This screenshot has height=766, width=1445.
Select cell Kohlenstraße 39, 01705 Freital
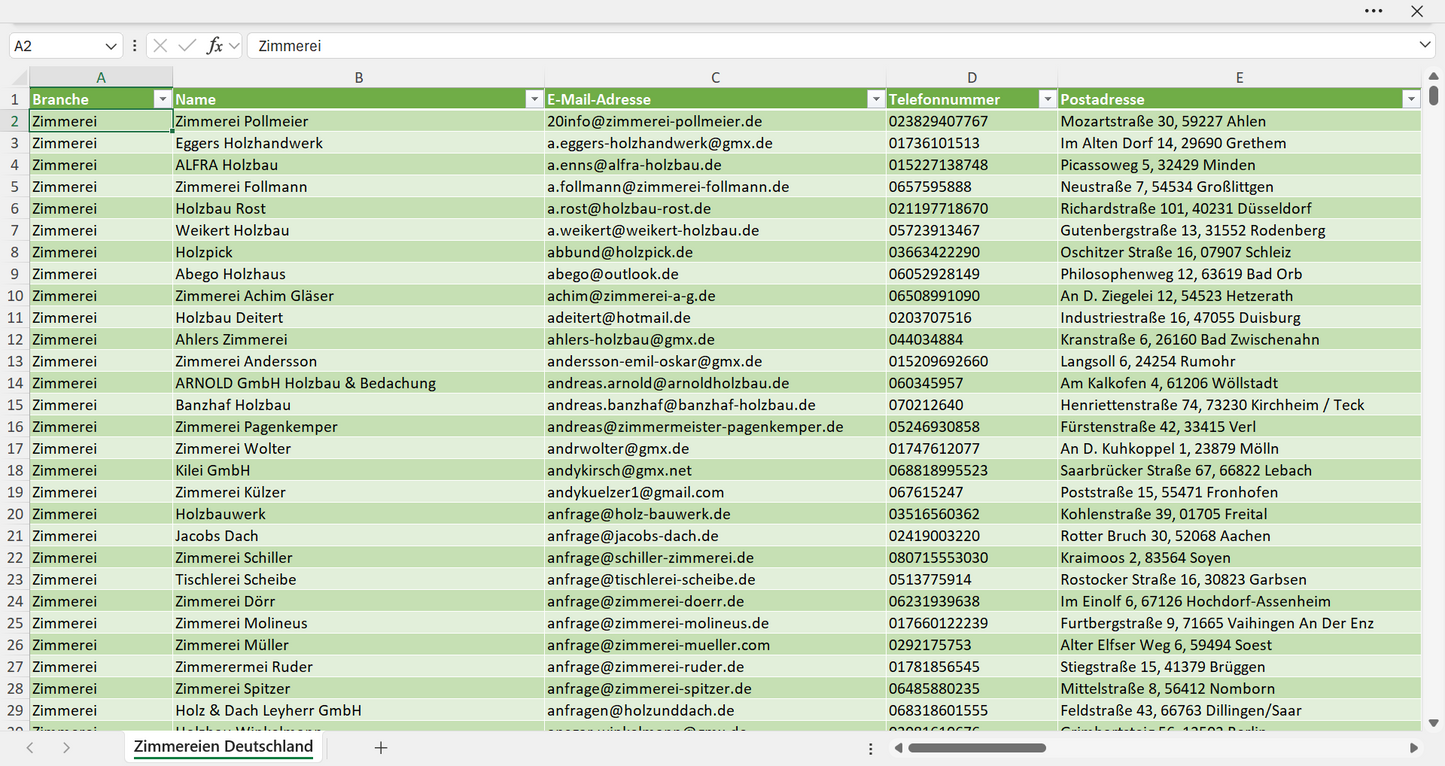click(1240, 514)
